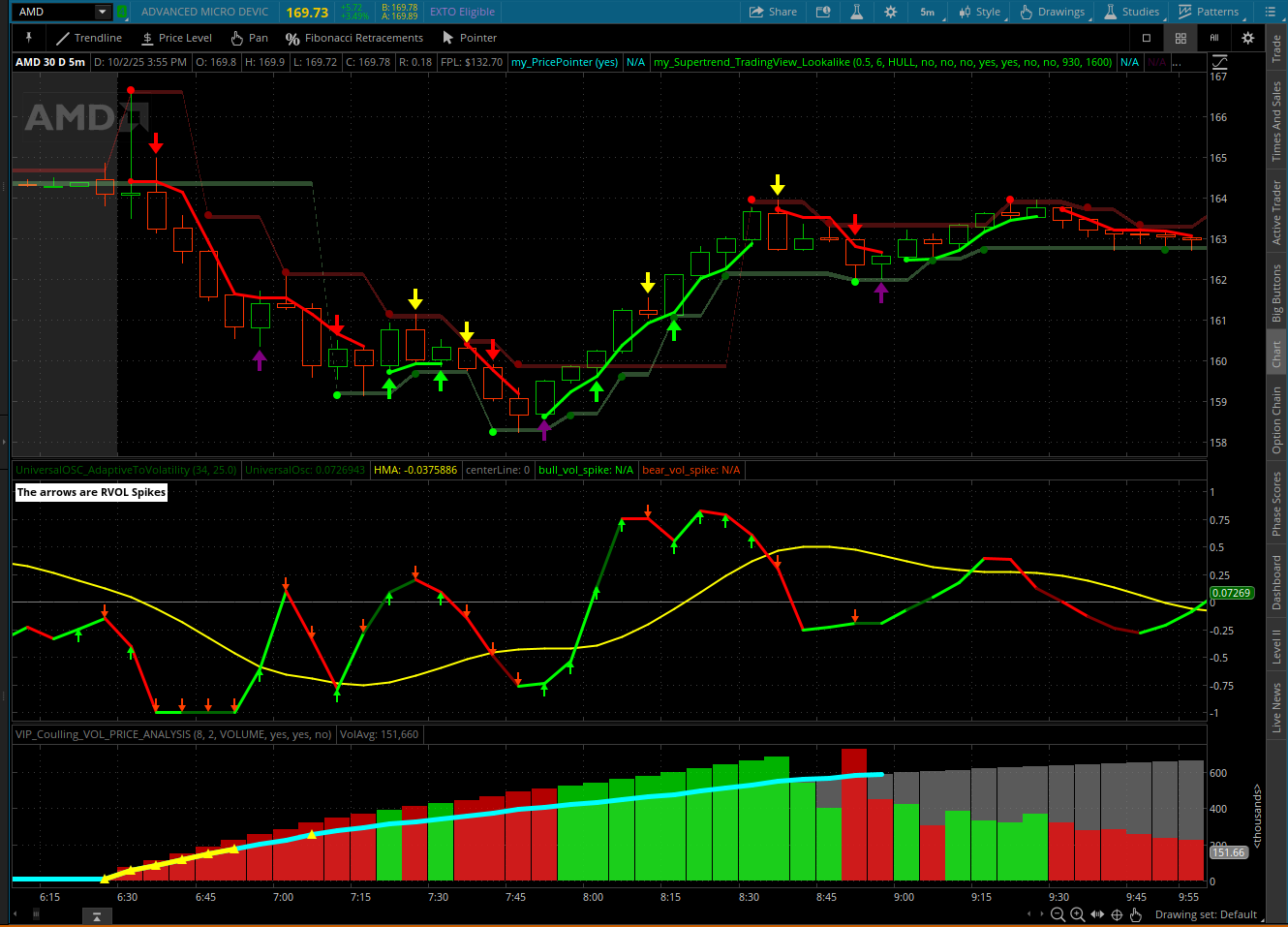Open the Option Chain side tab
1288x927 pixels.
point(1276,419)
